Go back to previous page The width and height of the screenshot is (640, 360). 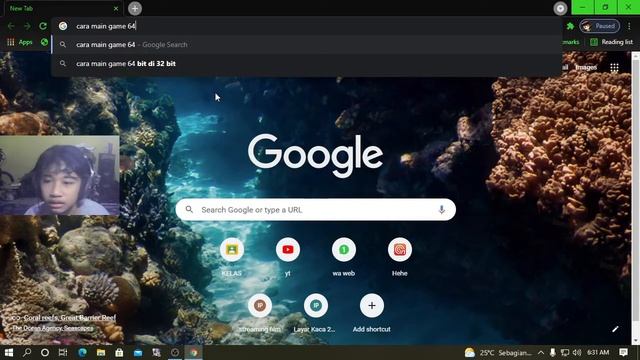11,26
